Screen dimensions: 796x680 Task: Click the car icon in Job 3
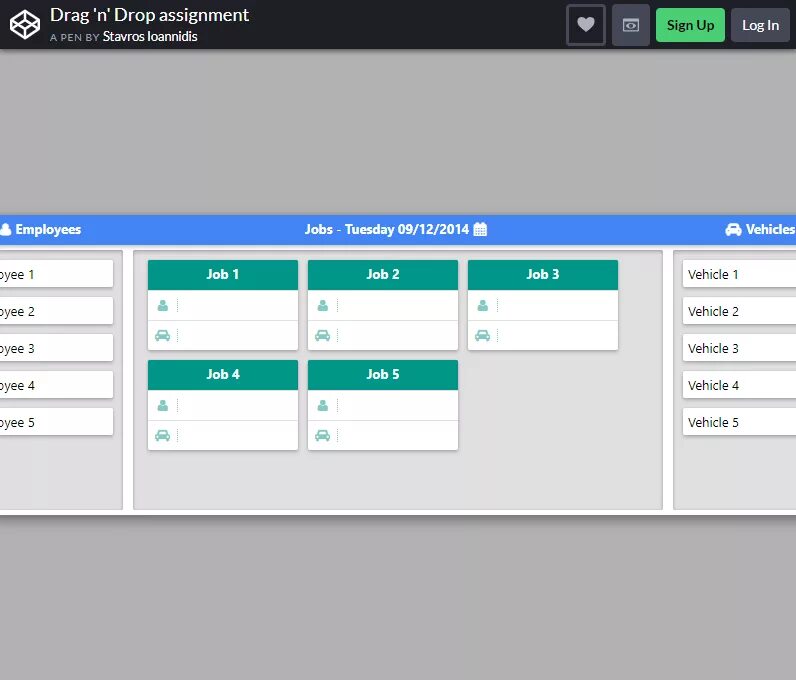pyautogui.click(x=482, y=335)
